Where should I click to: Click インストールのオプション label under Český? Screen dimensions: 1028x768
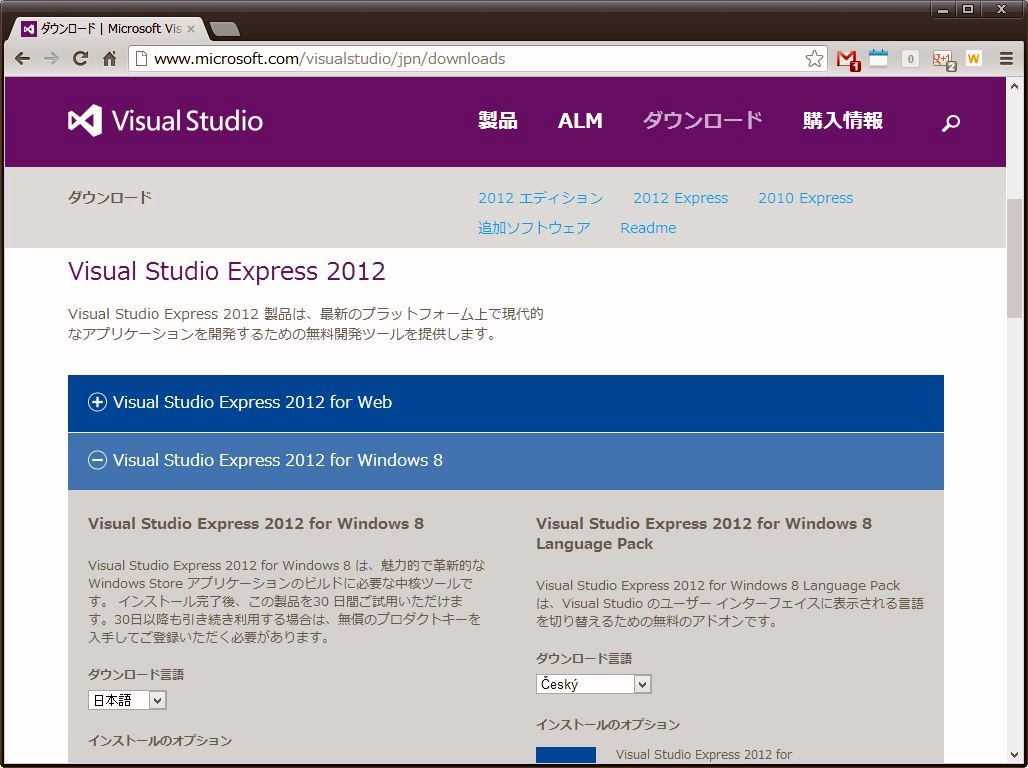coord(608,725)
